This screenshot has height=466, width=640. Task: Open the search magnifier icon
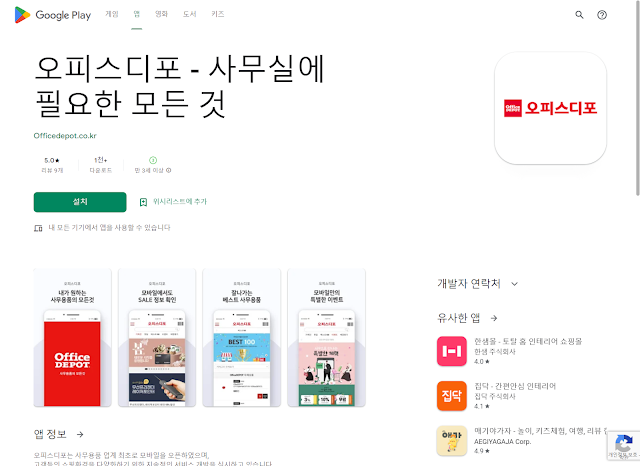click(579, 15)
